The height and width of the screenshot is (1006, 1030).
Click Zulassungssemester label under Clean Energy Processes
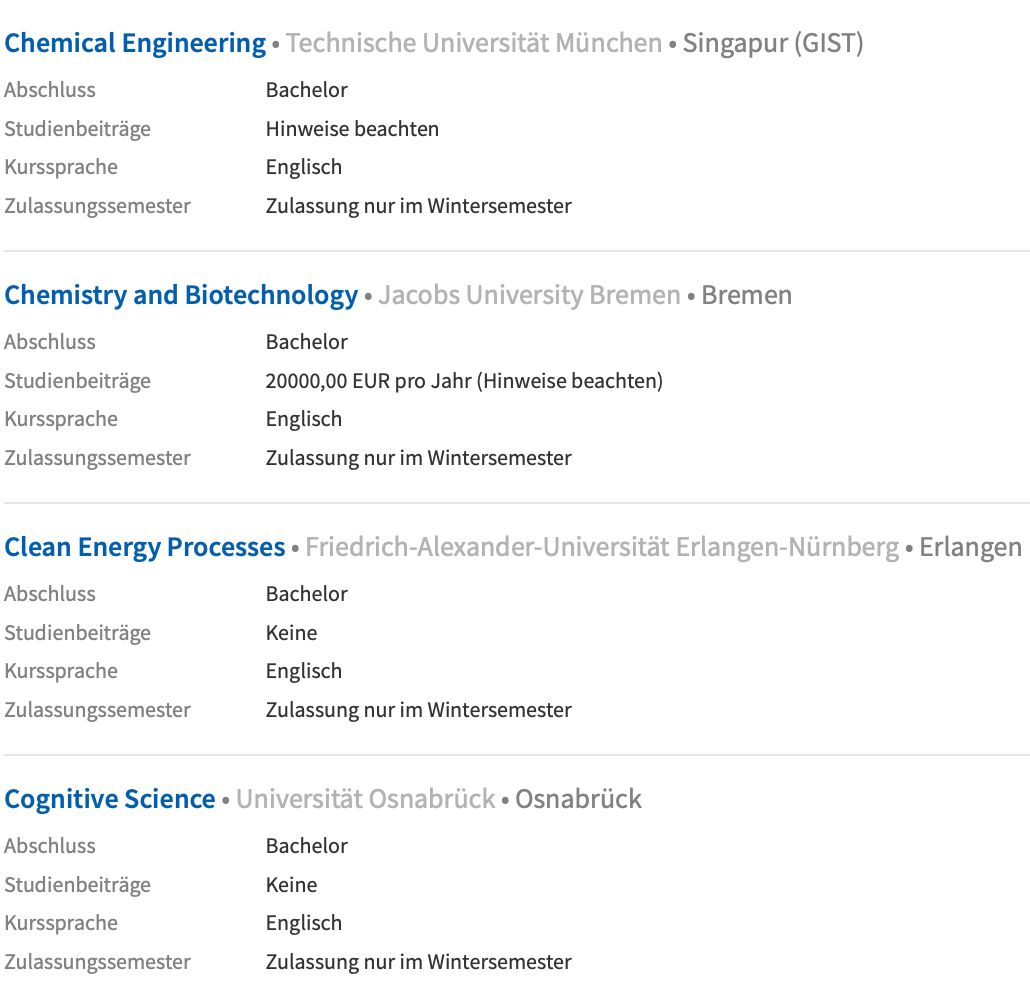[x=97, y=710]
